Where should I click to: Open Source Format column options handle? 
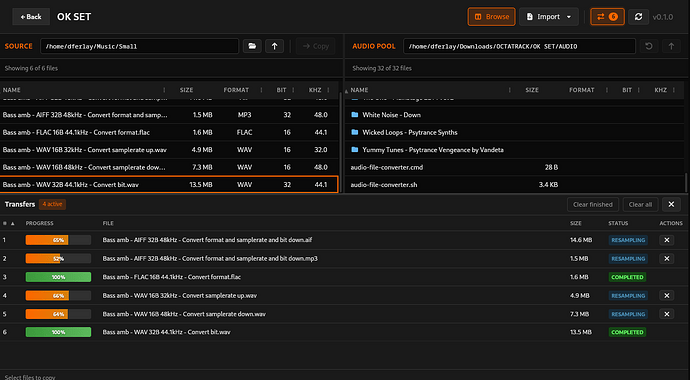(261, 90)
